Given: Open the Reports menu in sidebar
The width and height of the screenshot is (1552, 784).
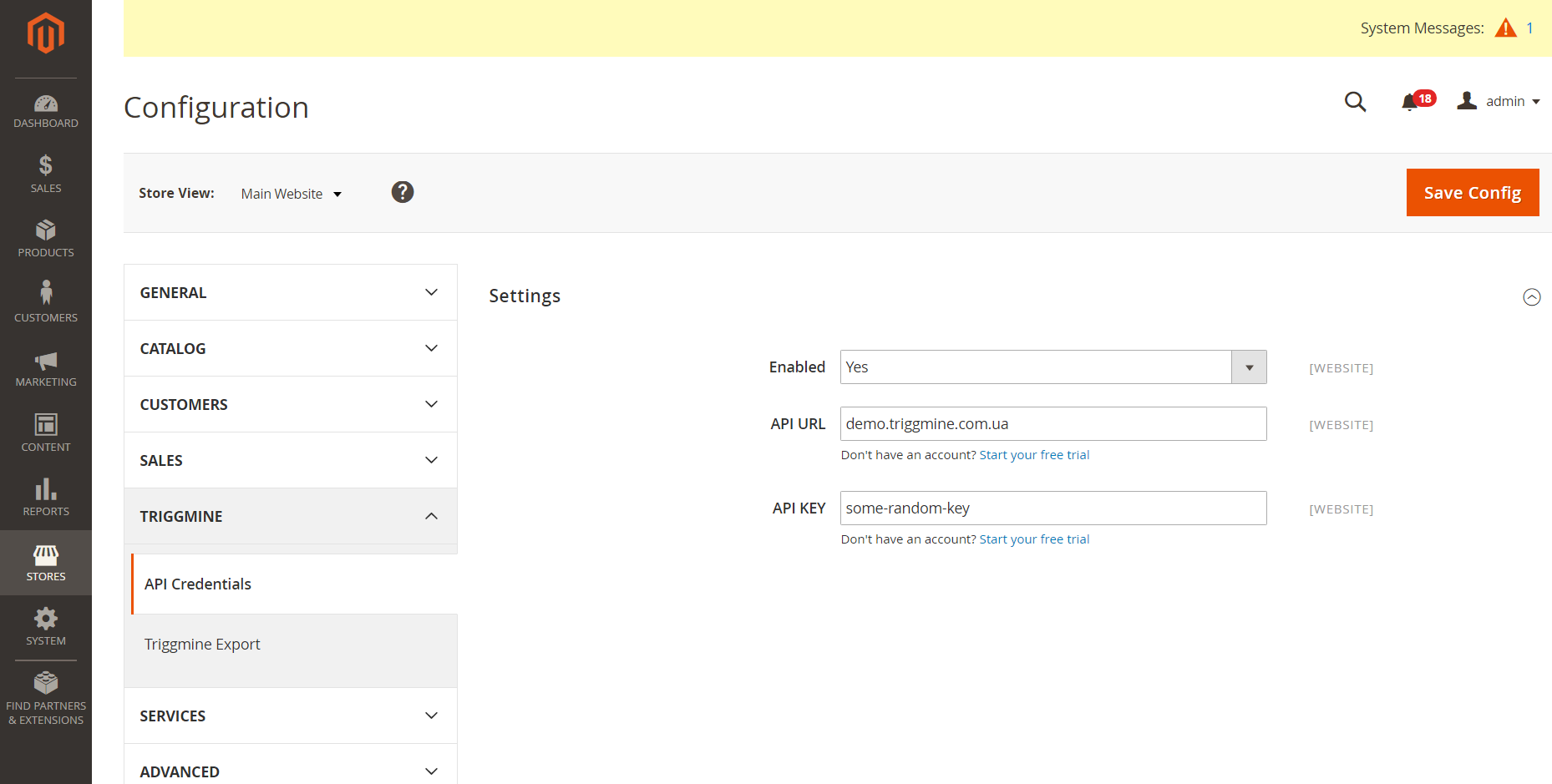Looking at the screenshot, I should pyautogui.click(x=46, y=498).
